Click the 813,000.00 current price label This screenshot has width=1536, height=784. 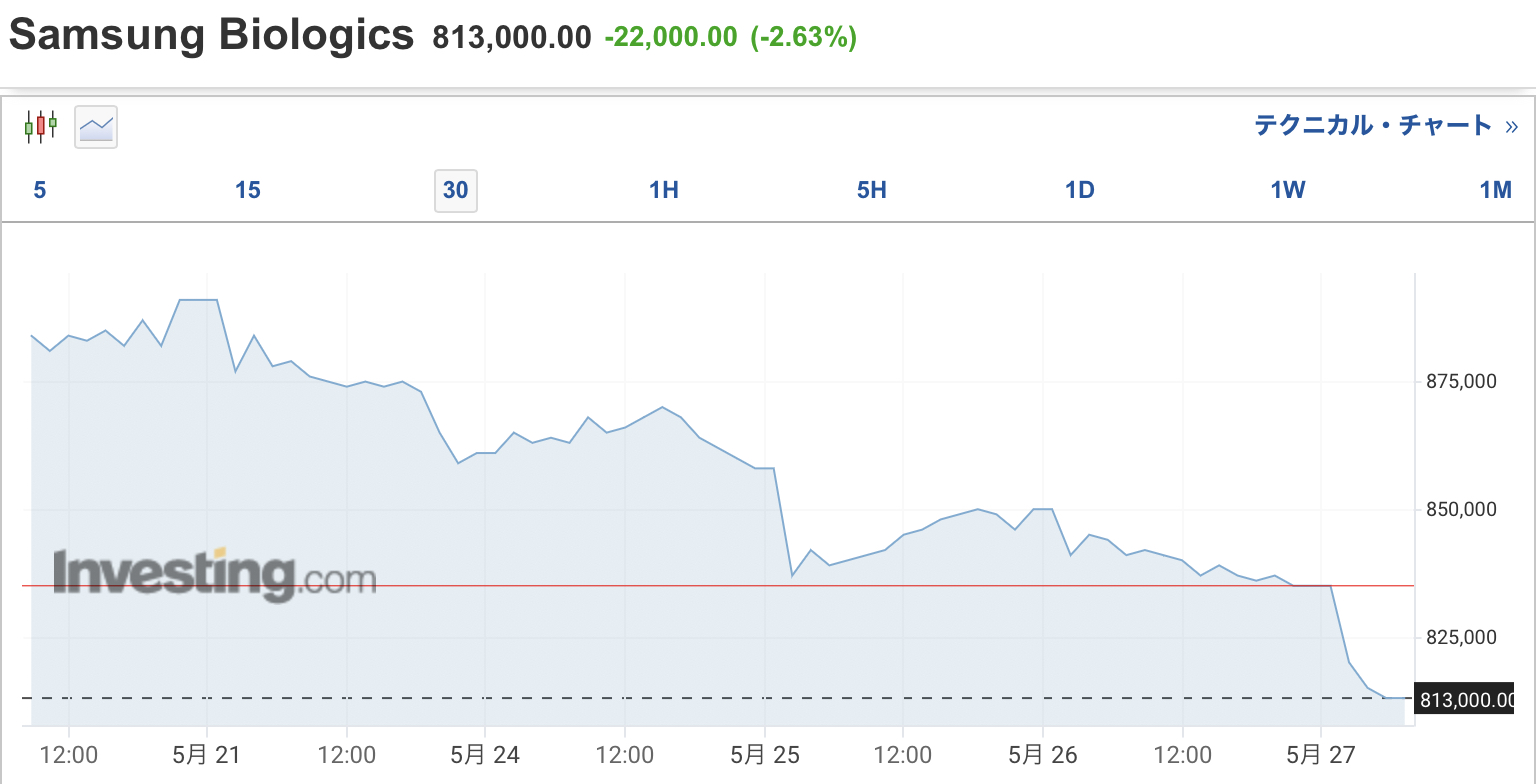[x=1464, y=698]
